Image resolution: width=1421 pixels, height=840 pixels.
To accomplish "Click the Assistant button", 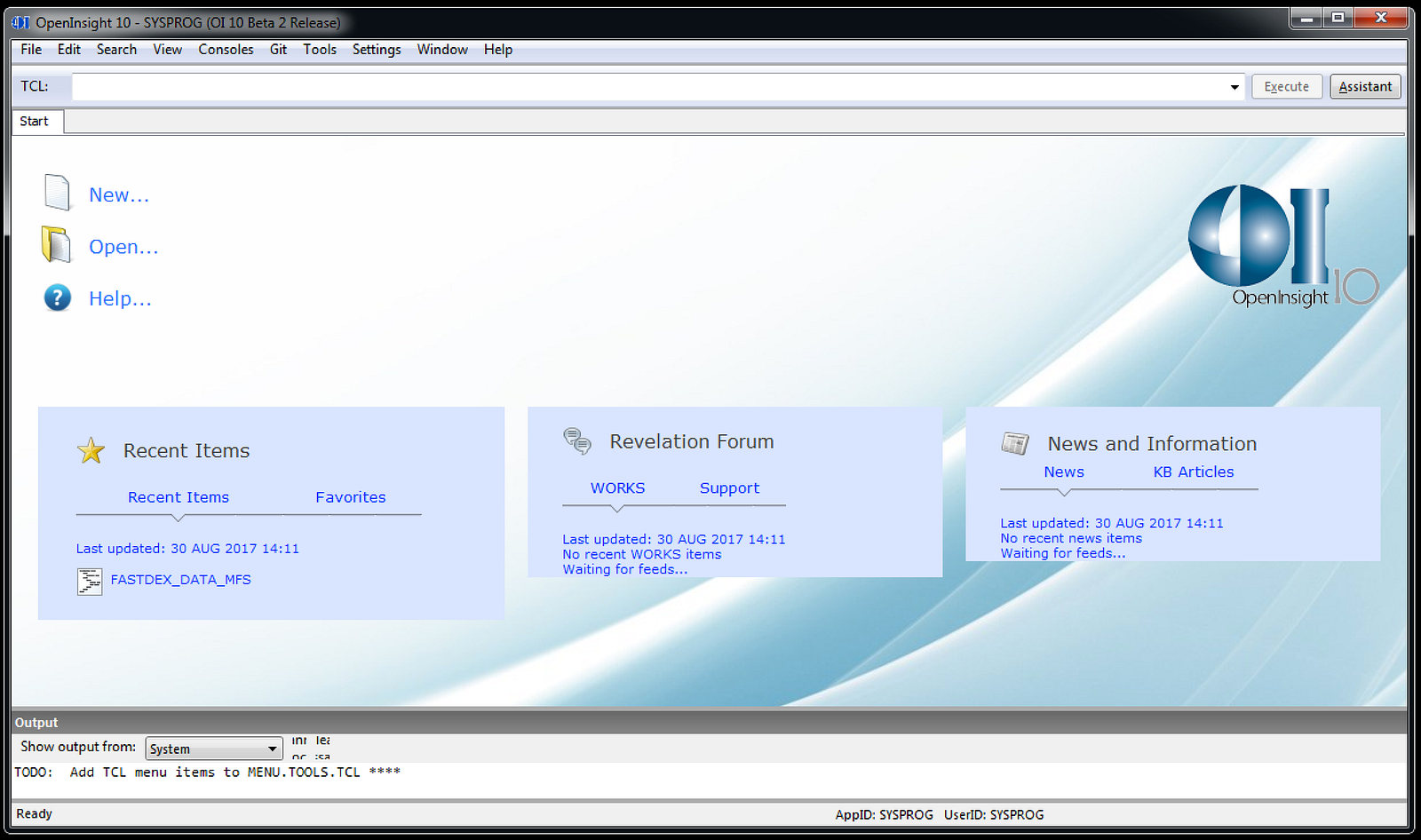I will point(1365,87).
